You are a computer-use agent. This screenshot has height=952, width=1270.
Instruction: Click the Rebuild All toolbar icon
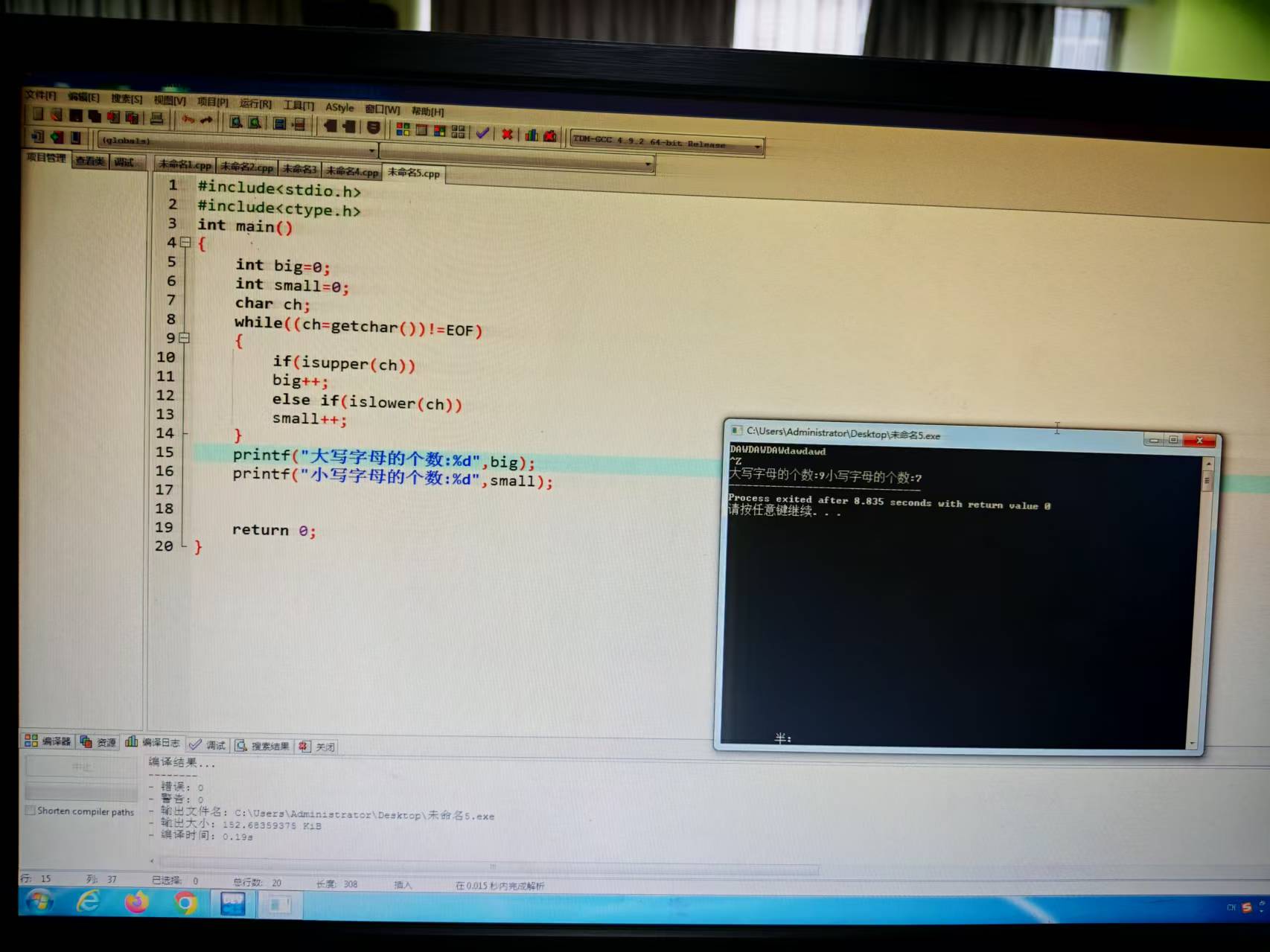[458, 132]
